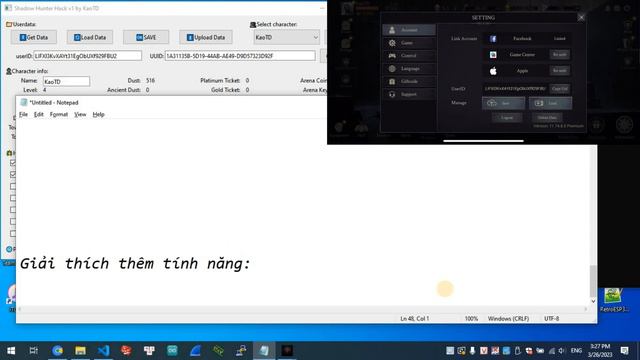Screen dimensions: 640x360
Task: Open Task View from taskbar
Action: click(33, 351)
